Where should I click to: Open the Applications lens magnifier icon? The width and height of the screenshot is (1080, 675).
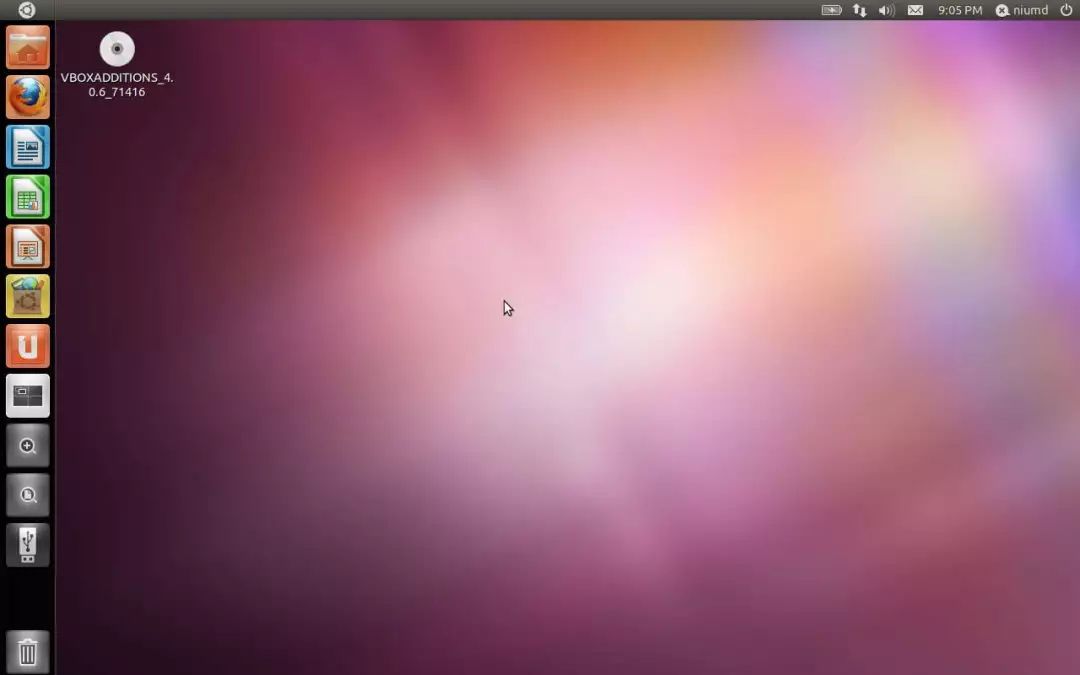(27, 445)
